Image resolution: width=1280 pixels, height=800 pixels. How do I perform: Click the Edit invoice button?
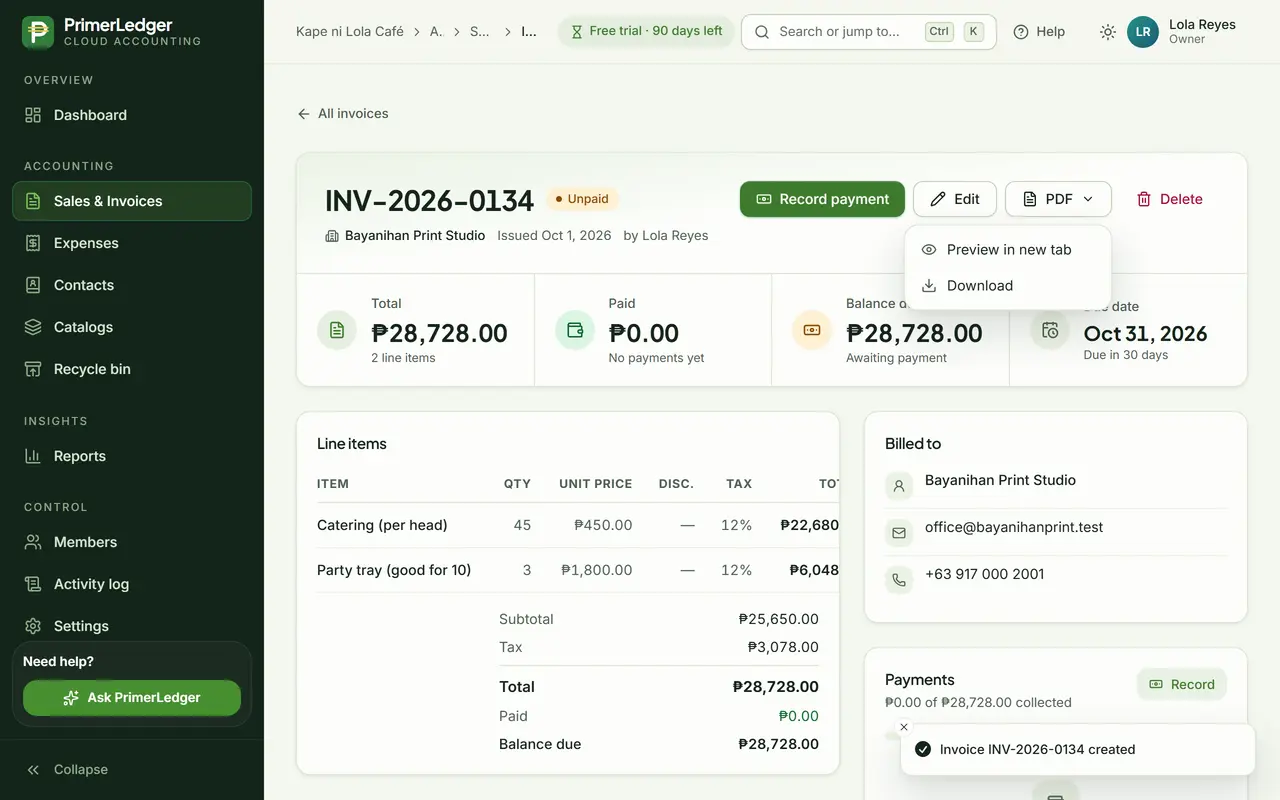click(955, 199)
